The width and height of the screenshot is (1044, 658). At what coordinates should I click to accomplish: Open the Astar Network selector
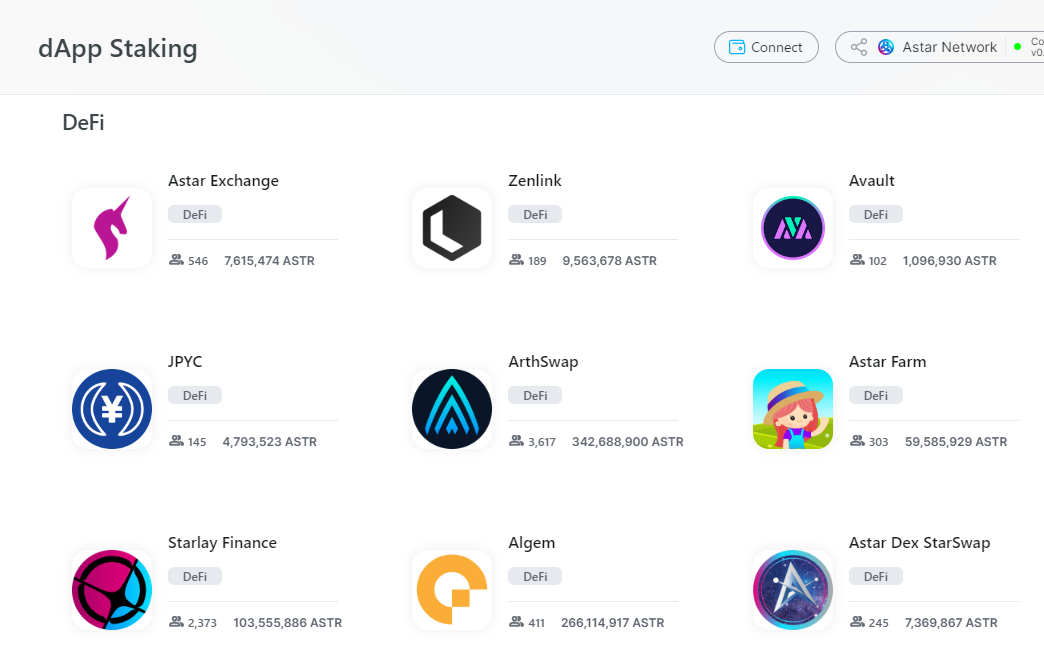[938, 47]
